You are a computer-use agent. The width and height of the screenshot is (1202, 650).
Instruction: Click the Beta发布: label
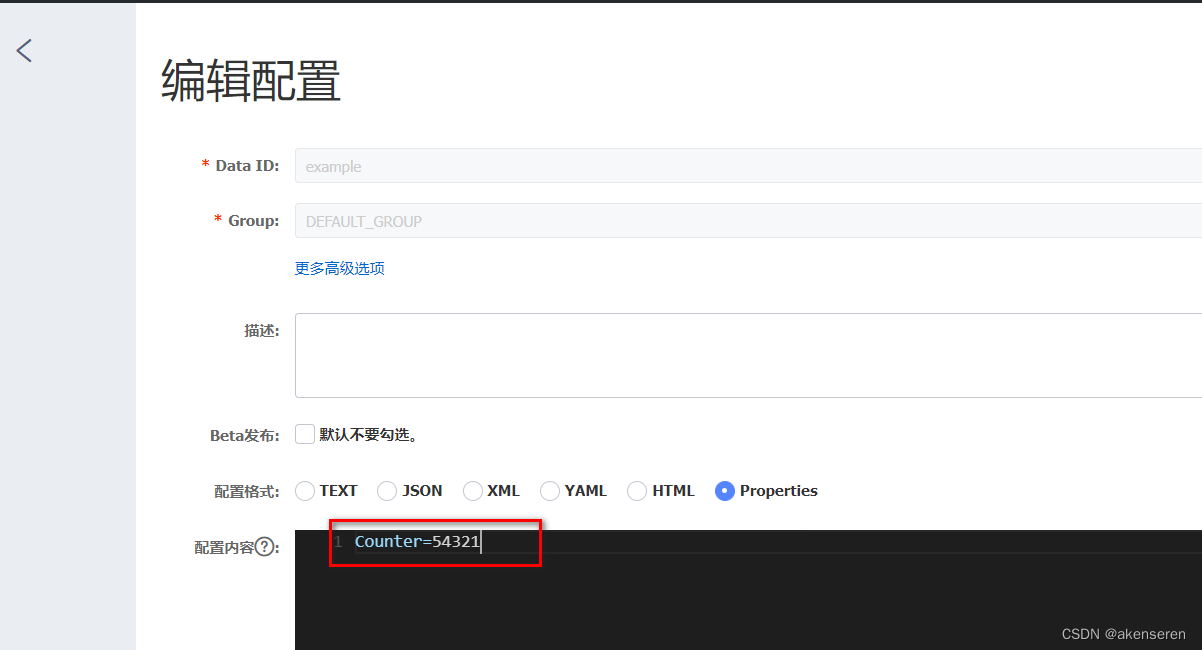point(245,435)
